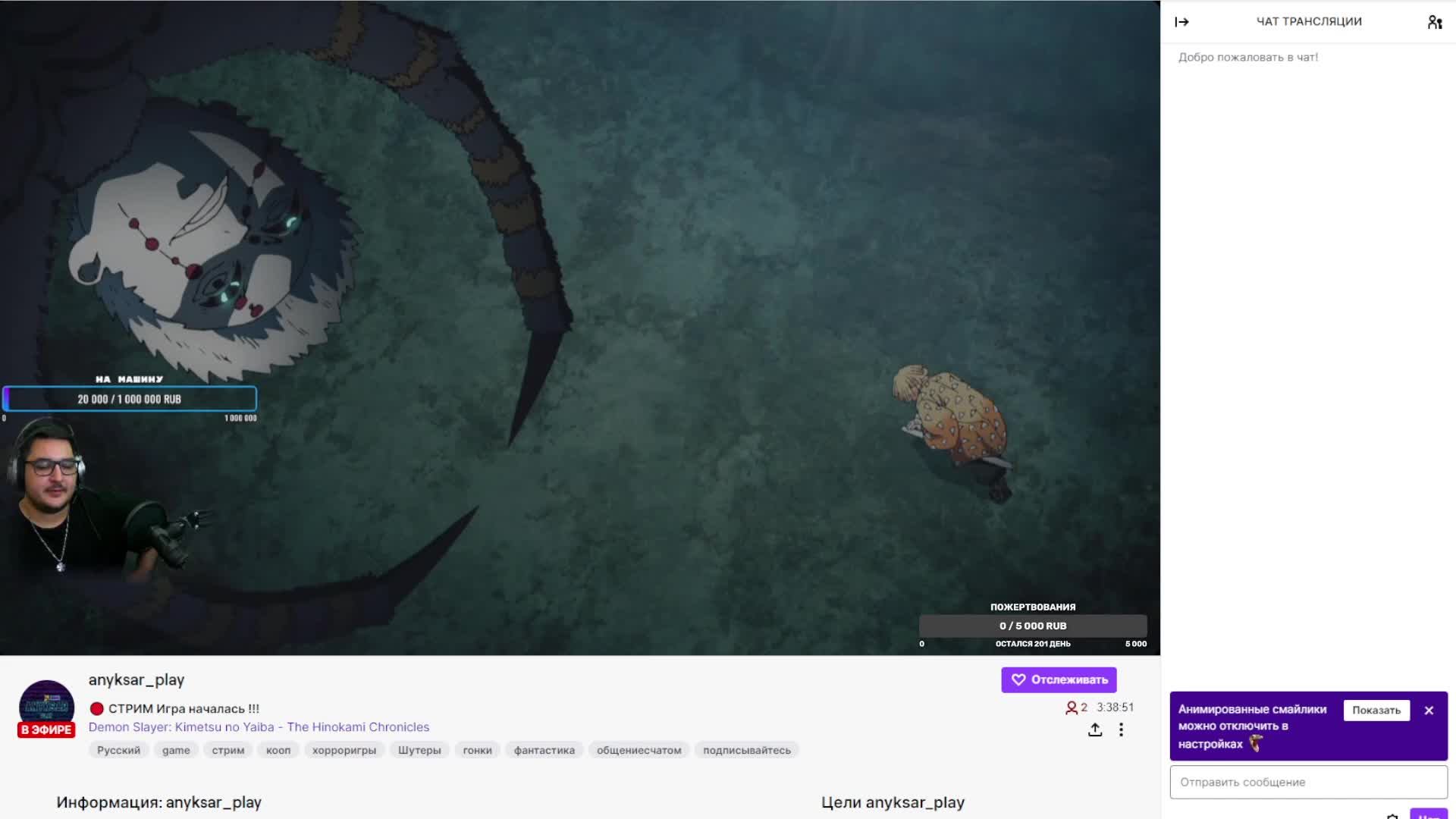Click the share stream icon
1456x819 pixels.
click(x=1095, y=730)
